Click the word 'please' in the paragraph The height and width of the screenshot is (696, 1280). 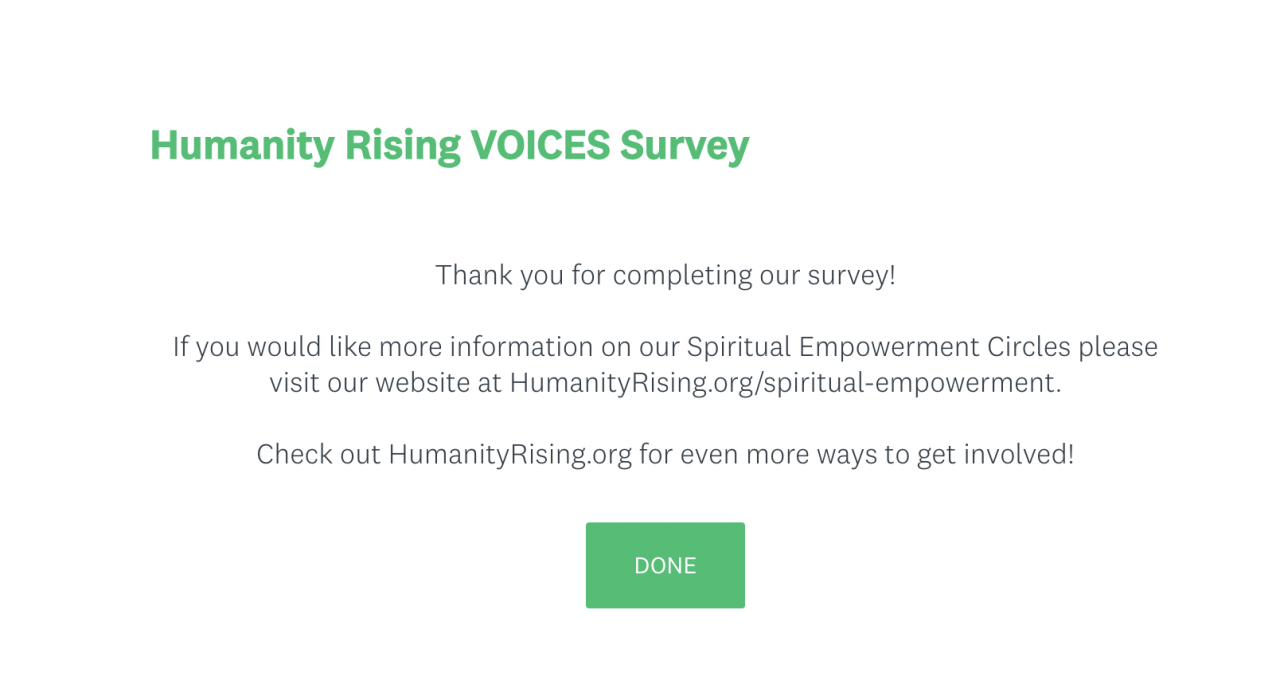[1117, 347]
